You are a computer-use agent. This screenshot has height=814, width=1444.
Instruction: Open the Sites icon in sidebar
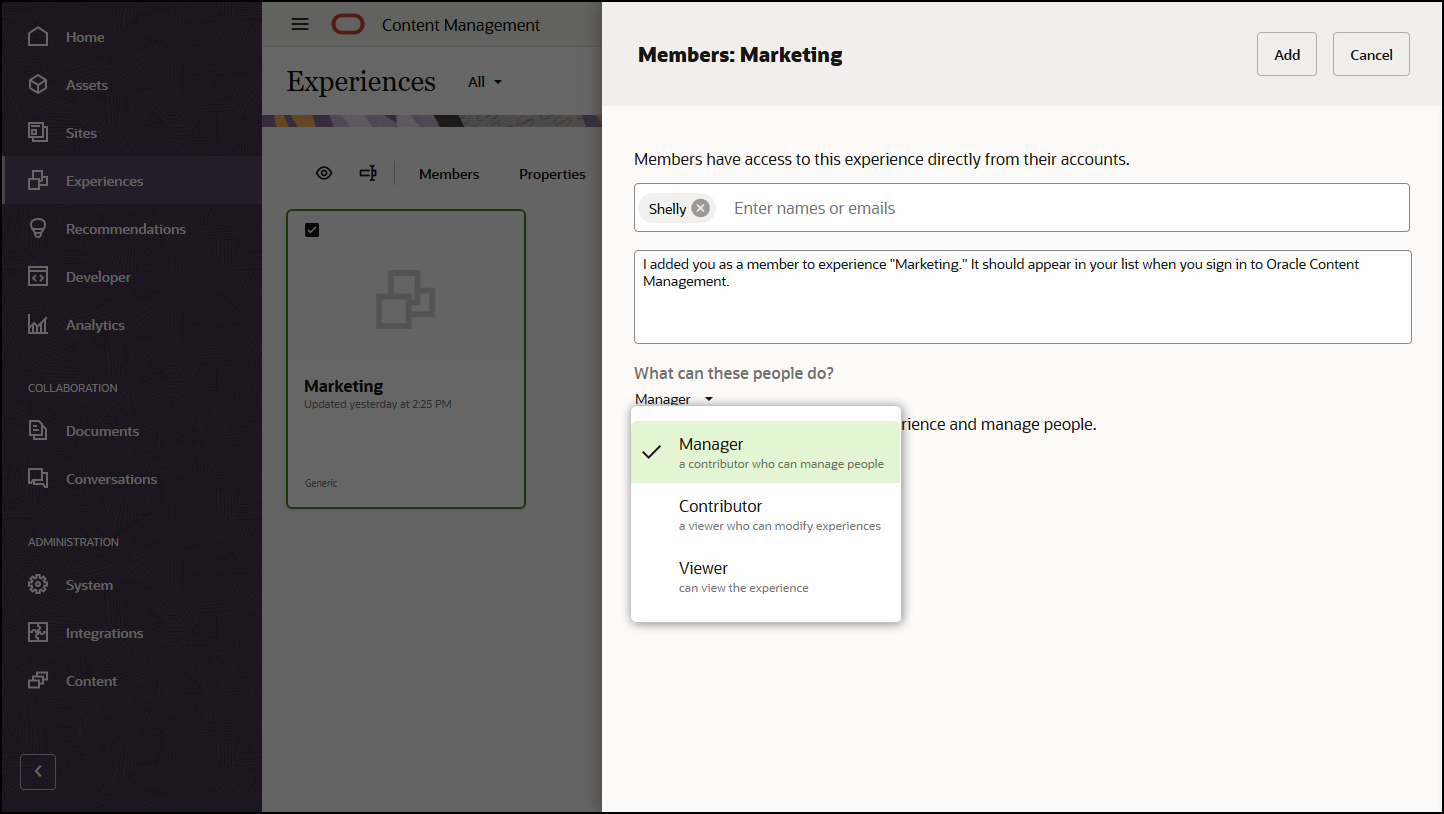(38, 133)
